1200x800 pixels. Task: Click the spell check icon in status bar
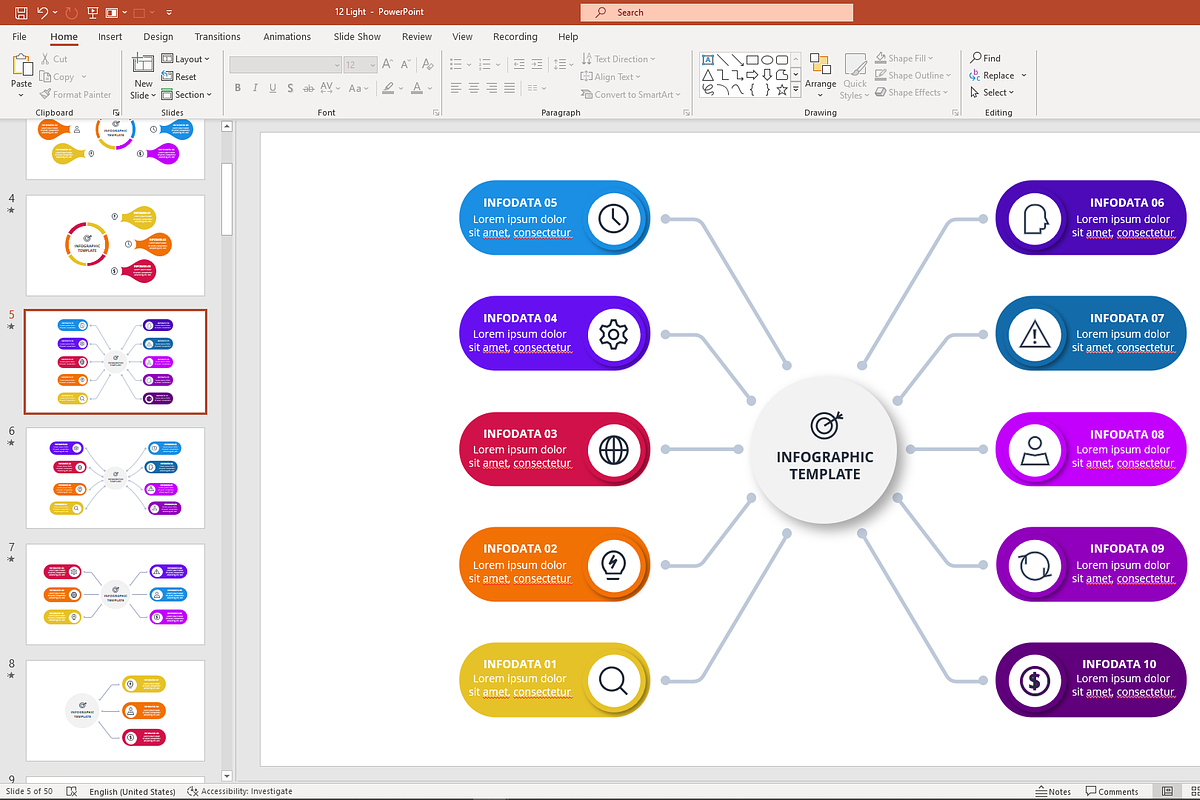click(x=71, y=791)
